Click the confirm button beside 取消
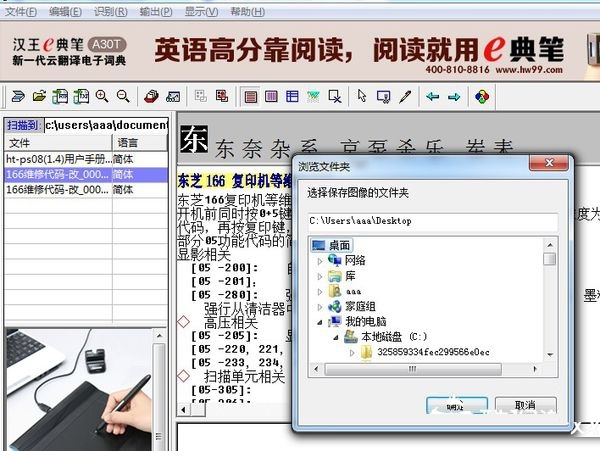This screenshot has height=451, width=600. [x=457, y=405]
